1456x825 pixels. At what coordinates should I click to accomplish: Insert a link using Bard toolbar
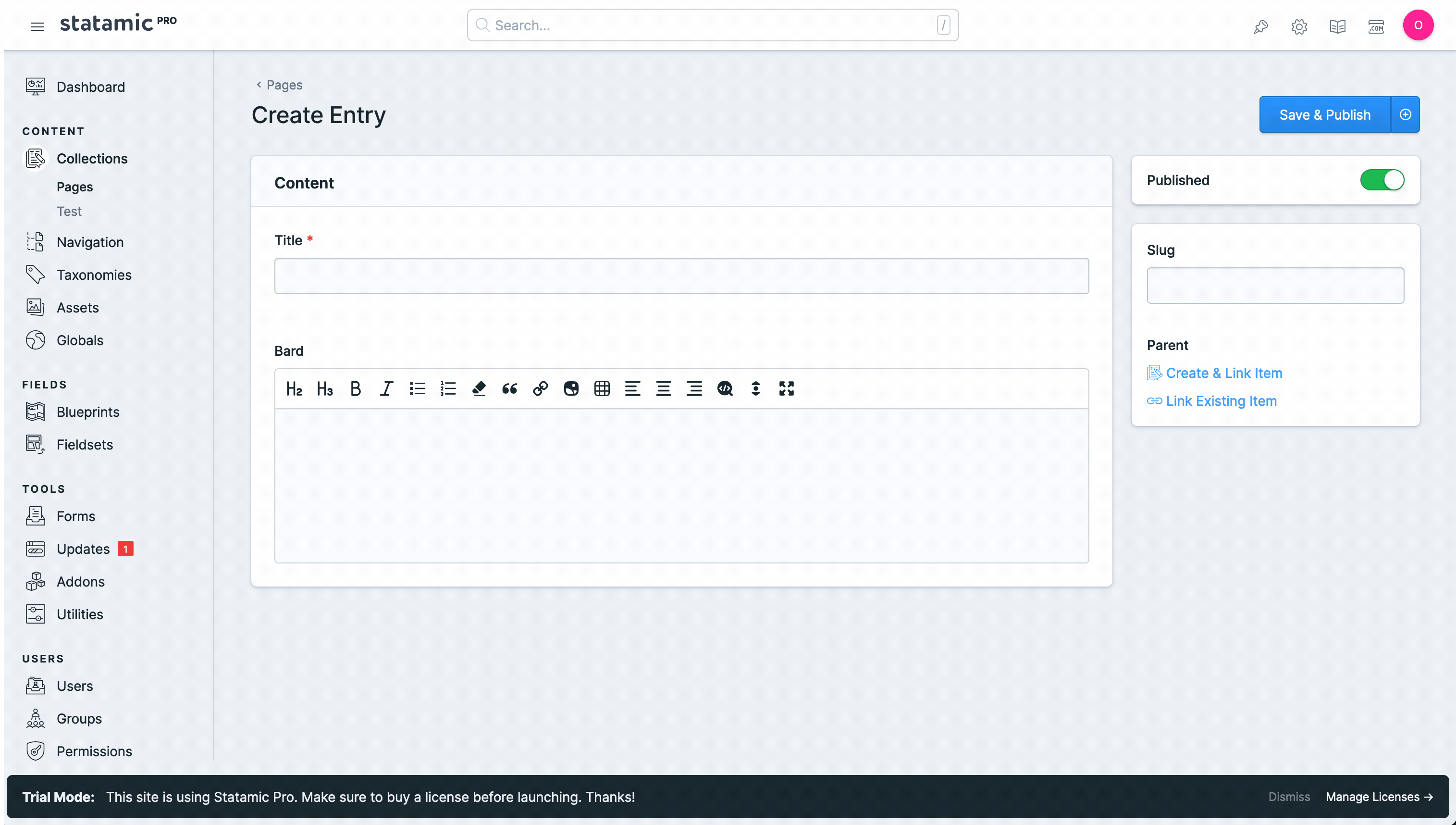tap(540, 388)
